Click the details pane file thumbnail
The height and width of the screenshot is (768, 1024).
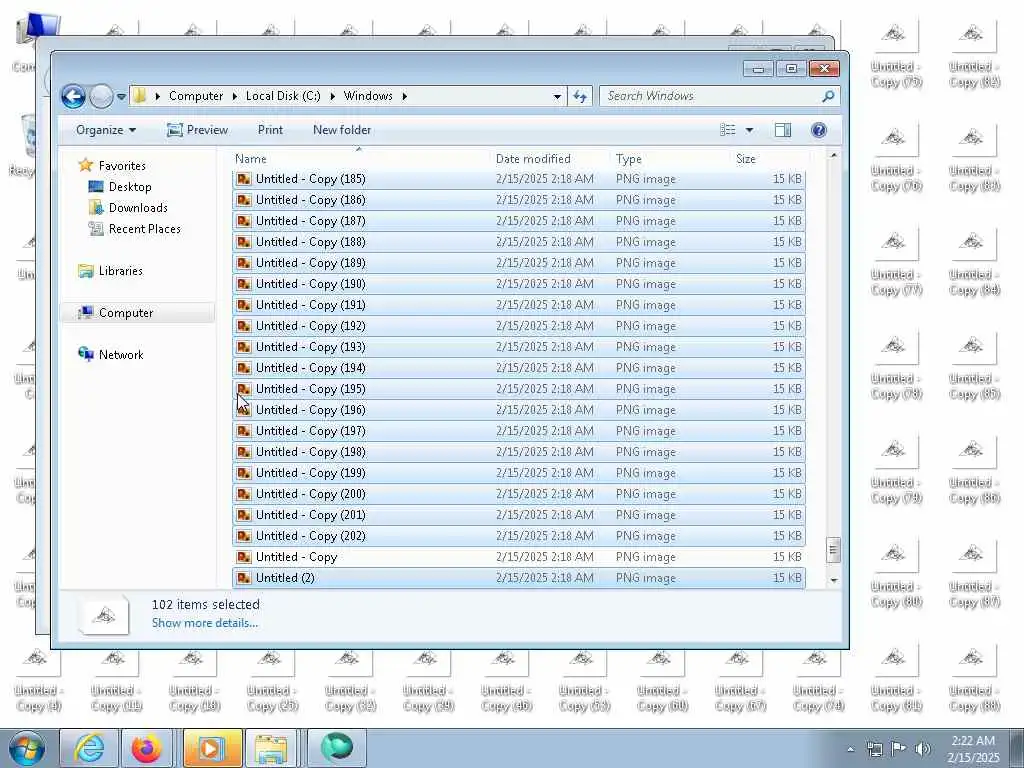[x=104, y=615]
